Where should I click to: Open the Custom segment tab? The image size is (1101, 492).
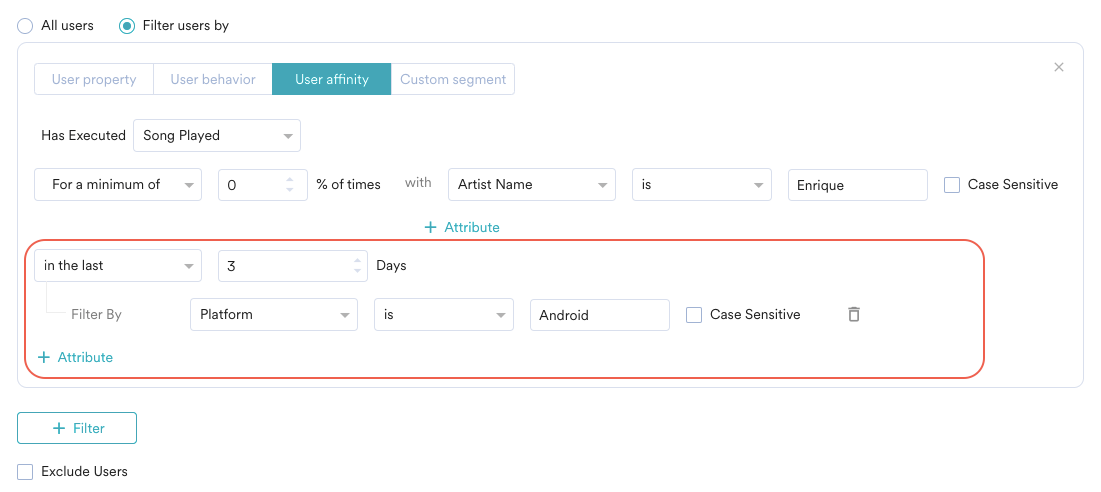click(x=453, y=80)
